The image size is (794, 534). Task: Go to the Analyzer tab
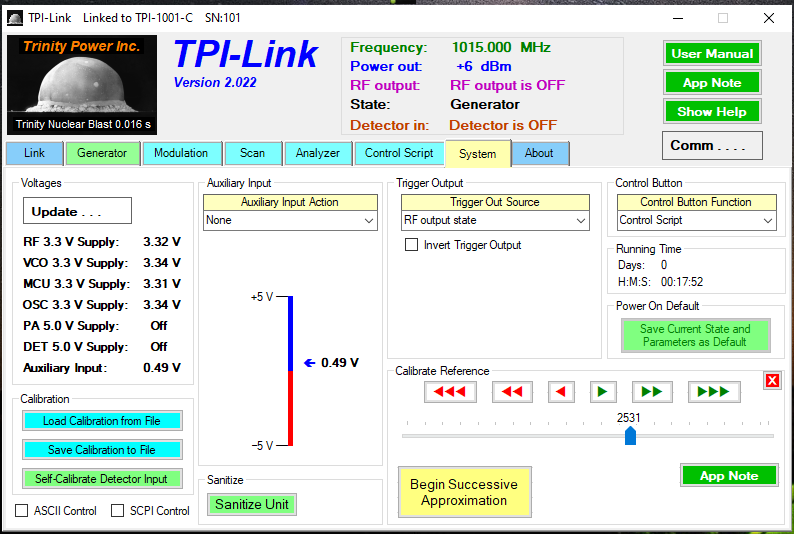[317, 153]
